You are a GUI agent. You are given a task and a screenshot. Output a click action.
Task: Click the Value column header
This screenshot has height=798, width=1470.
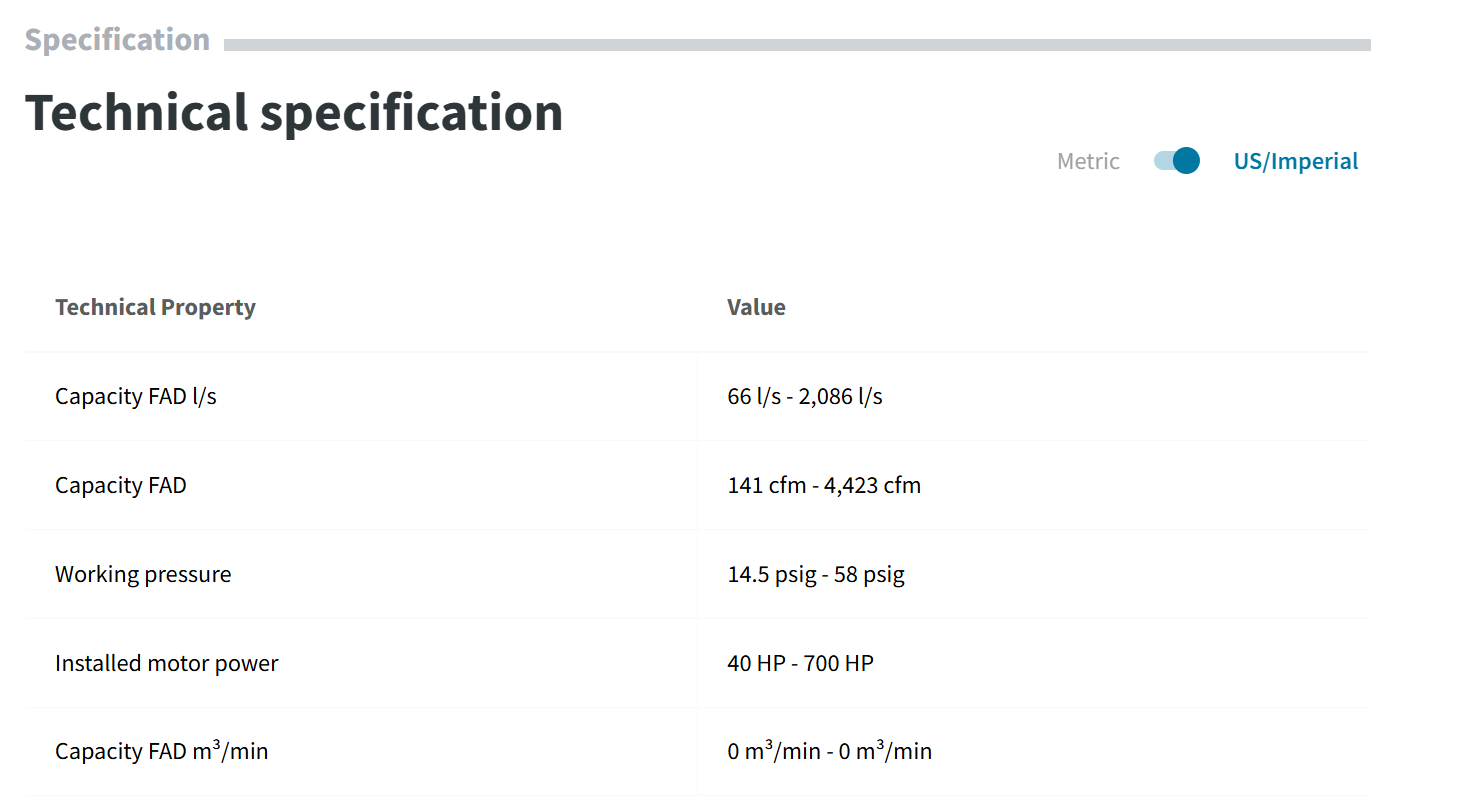(x=756, y=307)
